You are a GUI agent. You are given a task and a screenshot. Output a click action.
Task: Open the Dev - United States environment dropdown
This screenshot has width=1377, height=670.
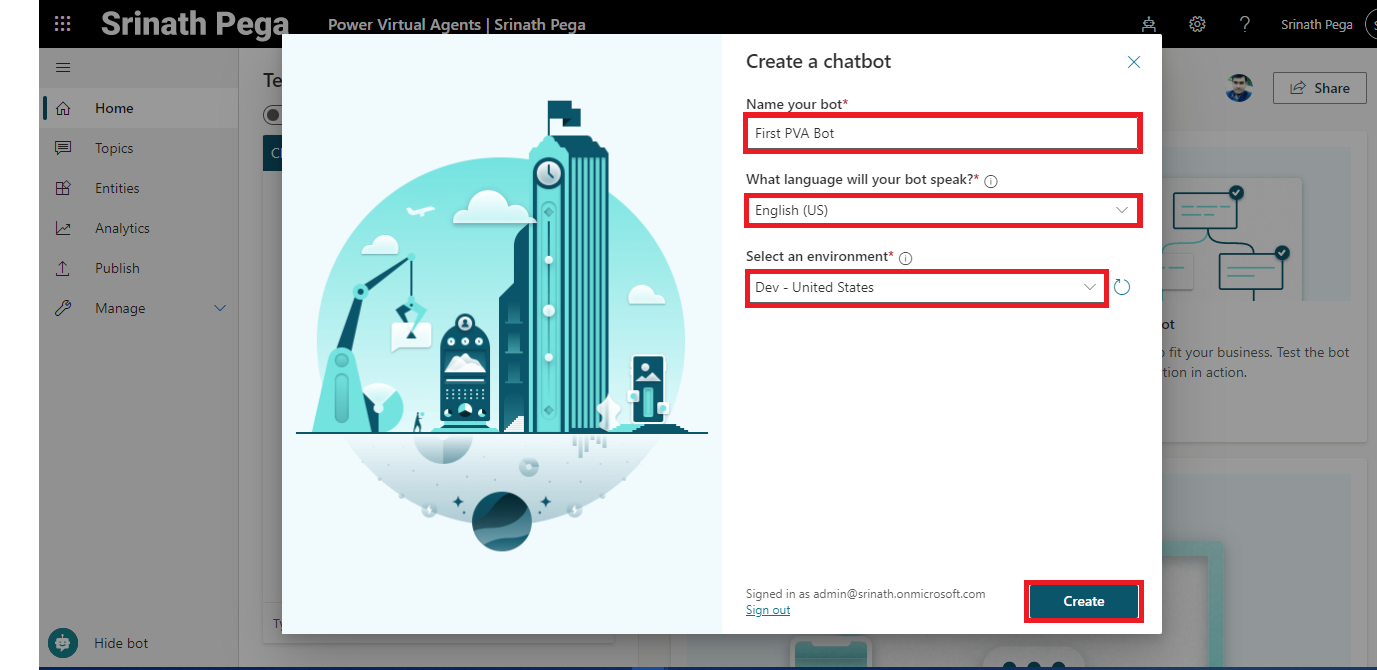pyautogui.click(x=926, y=288)
